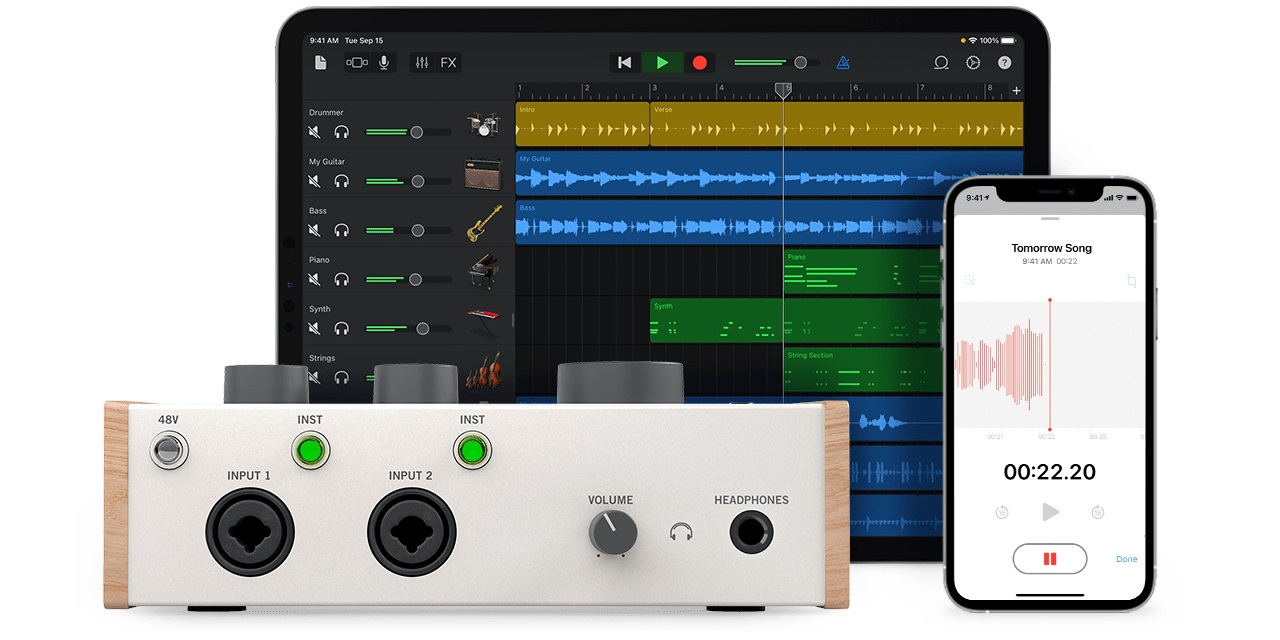Open the FX panel
Viewport: 1280px width, 640px height.
pos(447,62)
